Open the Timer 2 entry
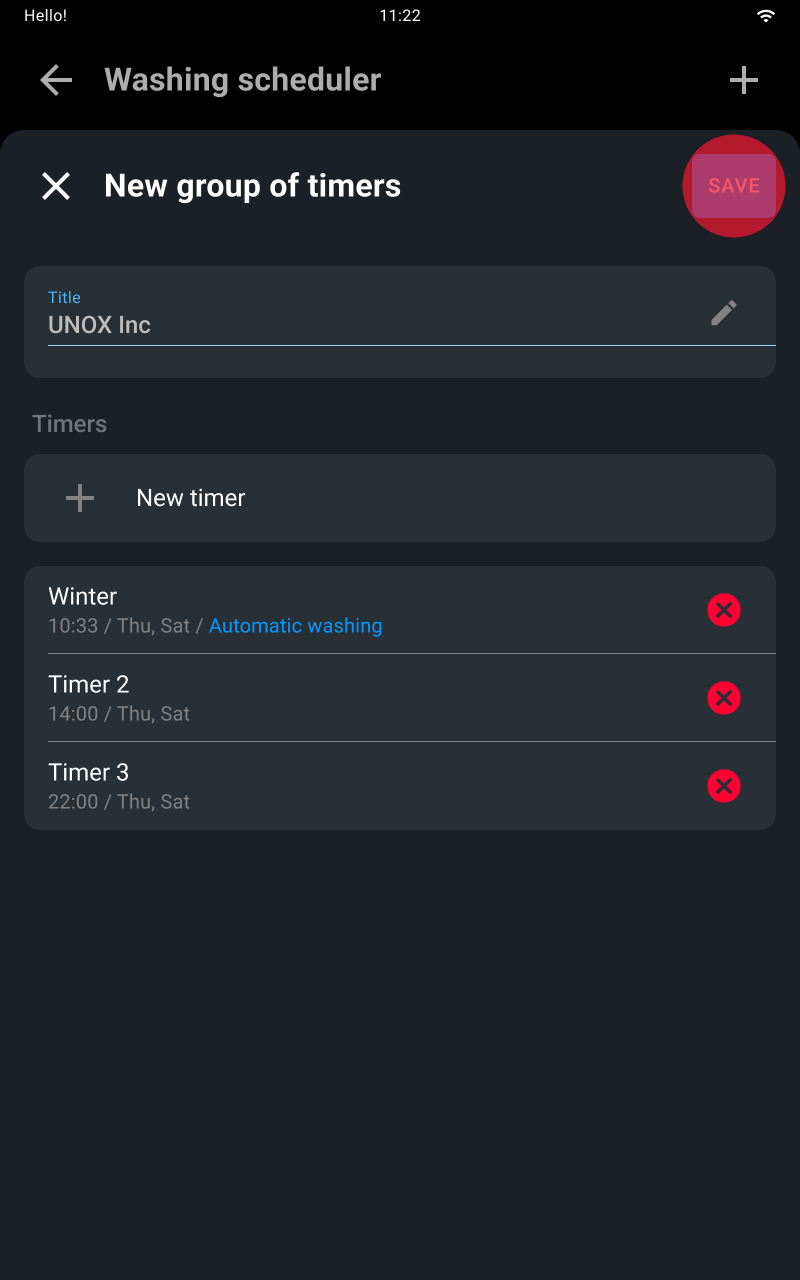Screen dimensions: 800x1280 (400, 698)
